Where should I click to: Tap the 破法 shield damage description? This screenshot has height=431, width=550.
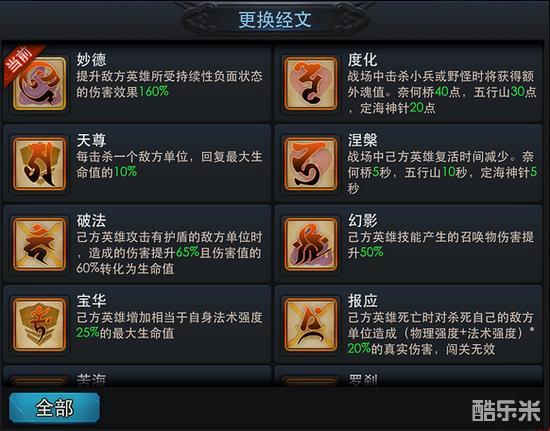(x=169, y=253)
